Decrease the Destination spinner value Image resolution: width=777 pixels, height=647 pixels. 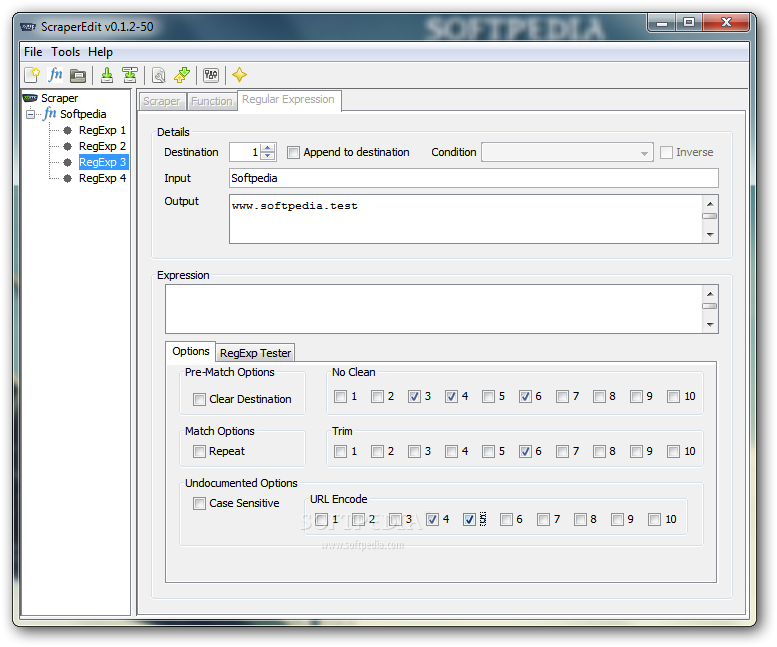point(268,156)
